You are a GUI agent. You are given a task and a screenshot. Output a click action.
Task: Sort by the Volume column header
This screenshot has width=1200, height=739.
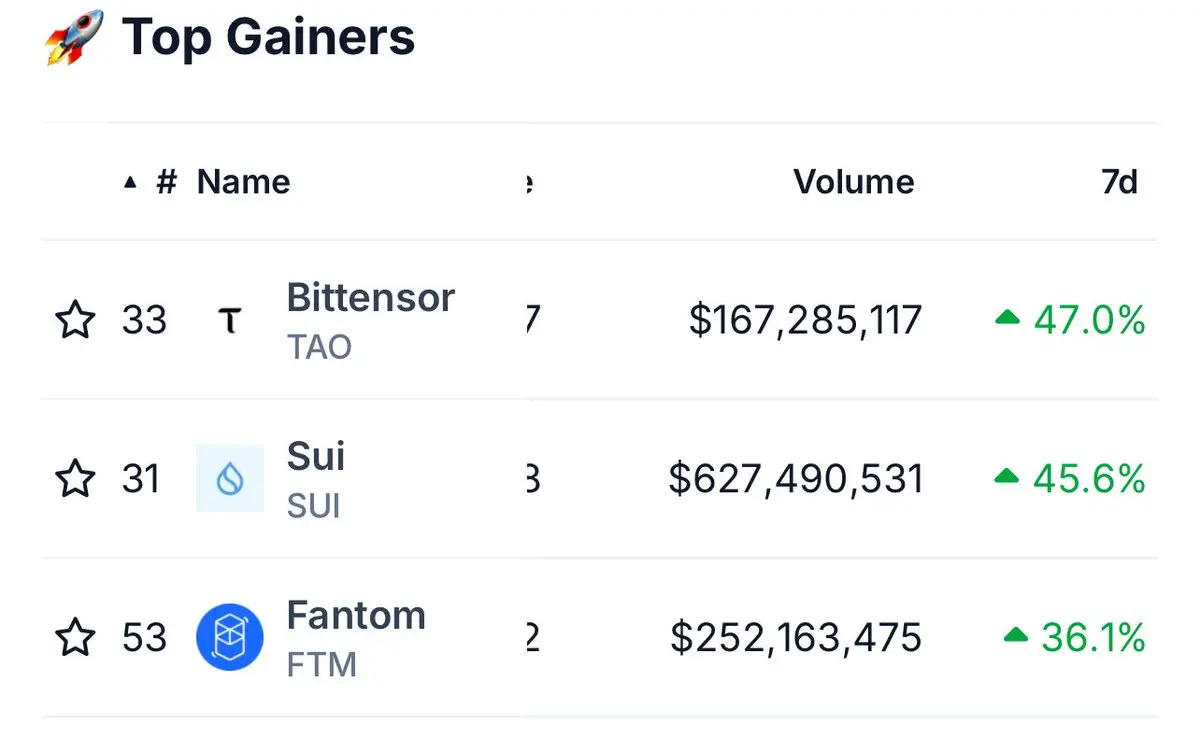tap(854, 182)
